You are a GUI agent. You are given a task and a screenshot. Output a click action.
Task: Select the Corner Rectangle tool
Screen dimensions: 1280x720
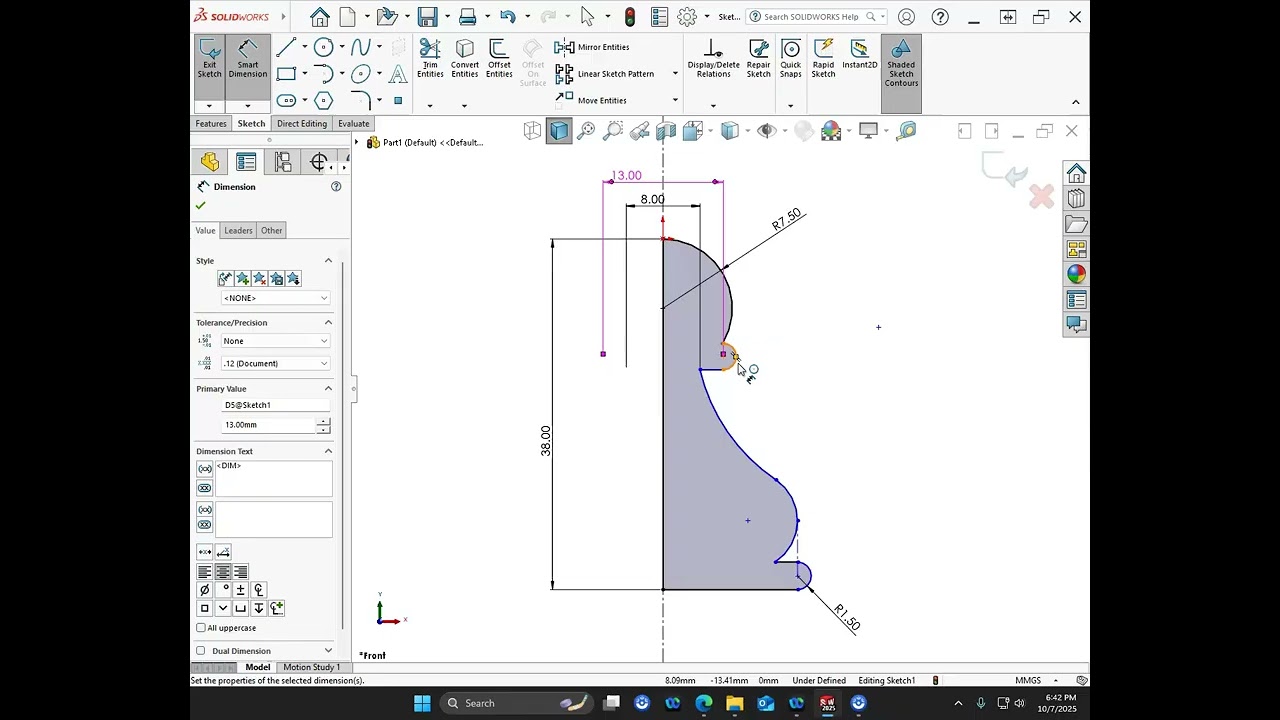[286, 73]
